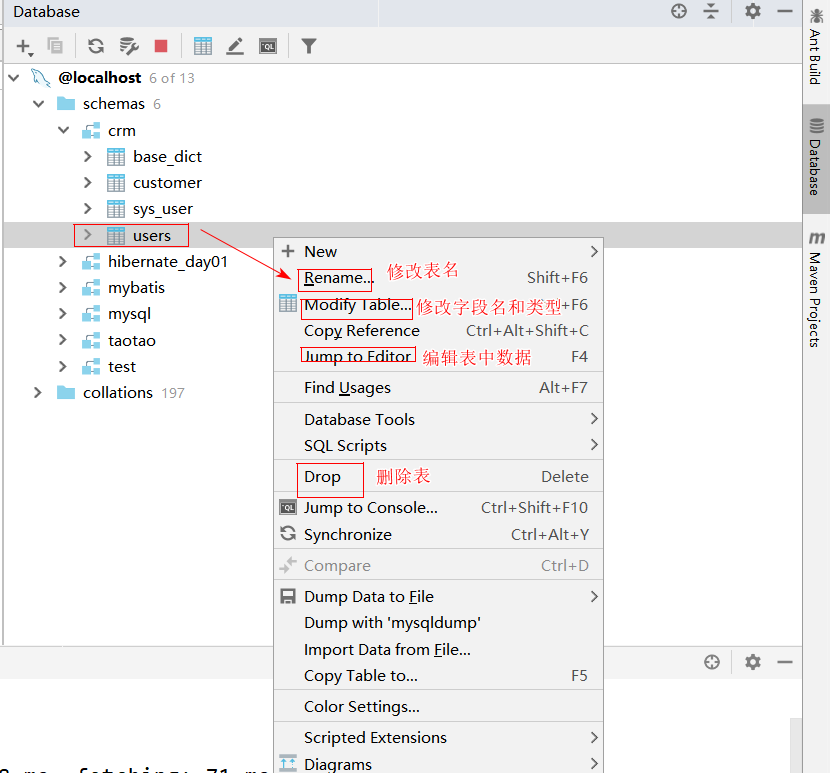Select the base_dict table in tree
830x773 pixels.
[x=167, y=157]
